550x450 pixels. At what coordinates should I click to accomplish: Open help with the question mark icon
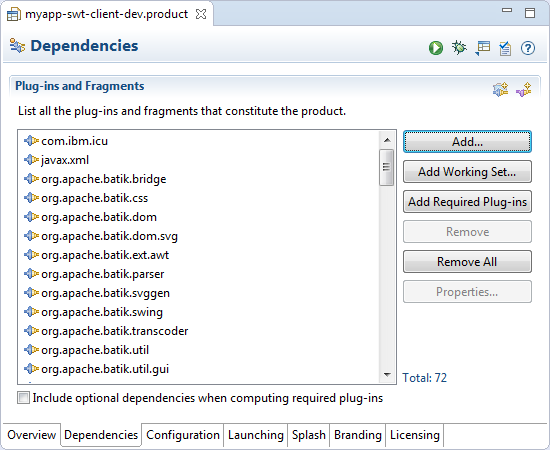(528, 48)
